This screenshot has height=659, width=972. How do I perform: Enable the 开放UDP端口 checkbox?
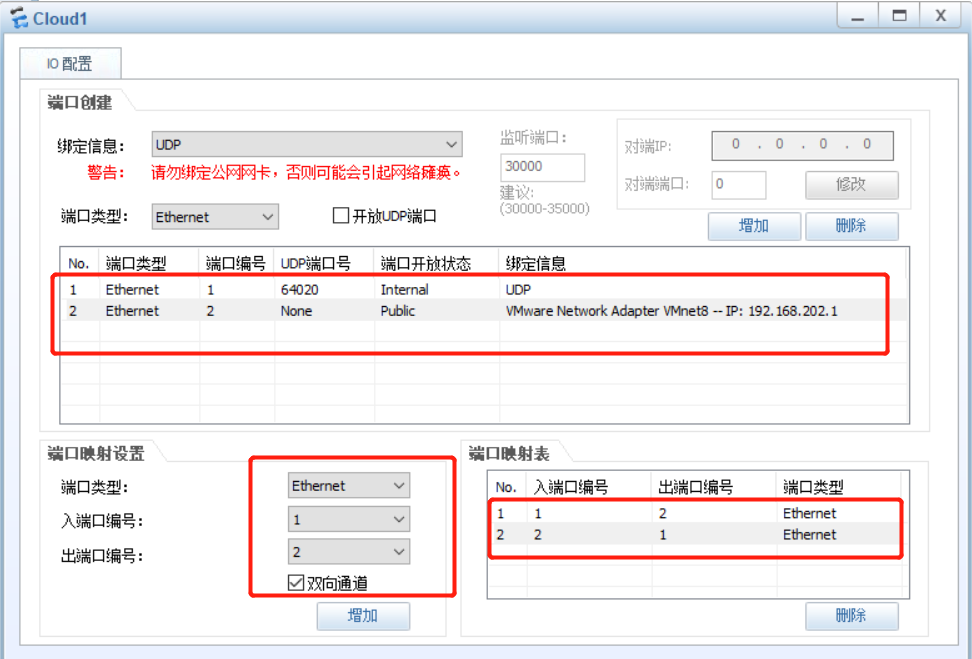point(341,216)
